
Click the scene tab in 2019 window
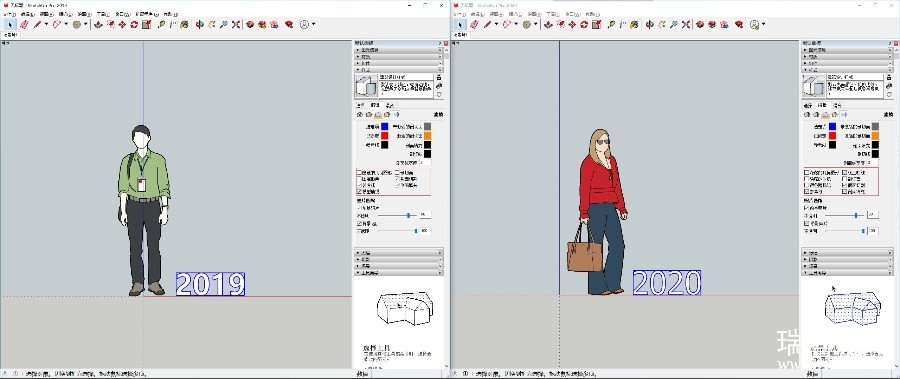tap(11, 34)
